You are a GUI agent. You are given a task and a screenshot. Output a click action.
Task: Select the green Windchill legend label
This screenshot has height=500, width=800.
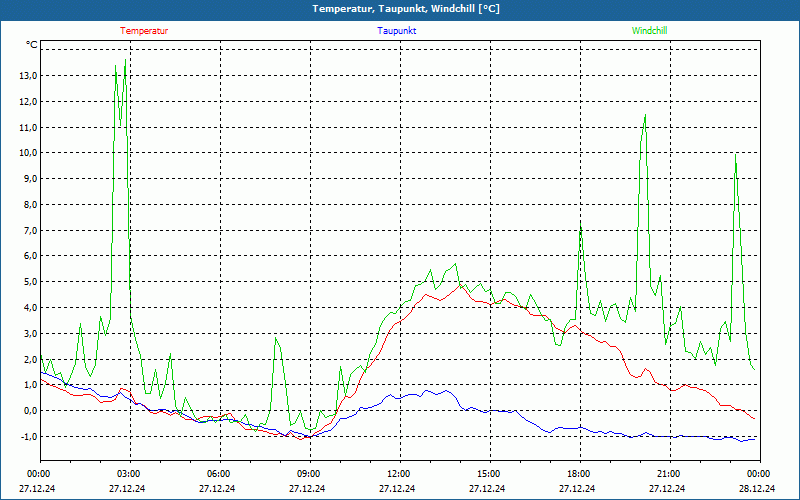tap(649, 31)
